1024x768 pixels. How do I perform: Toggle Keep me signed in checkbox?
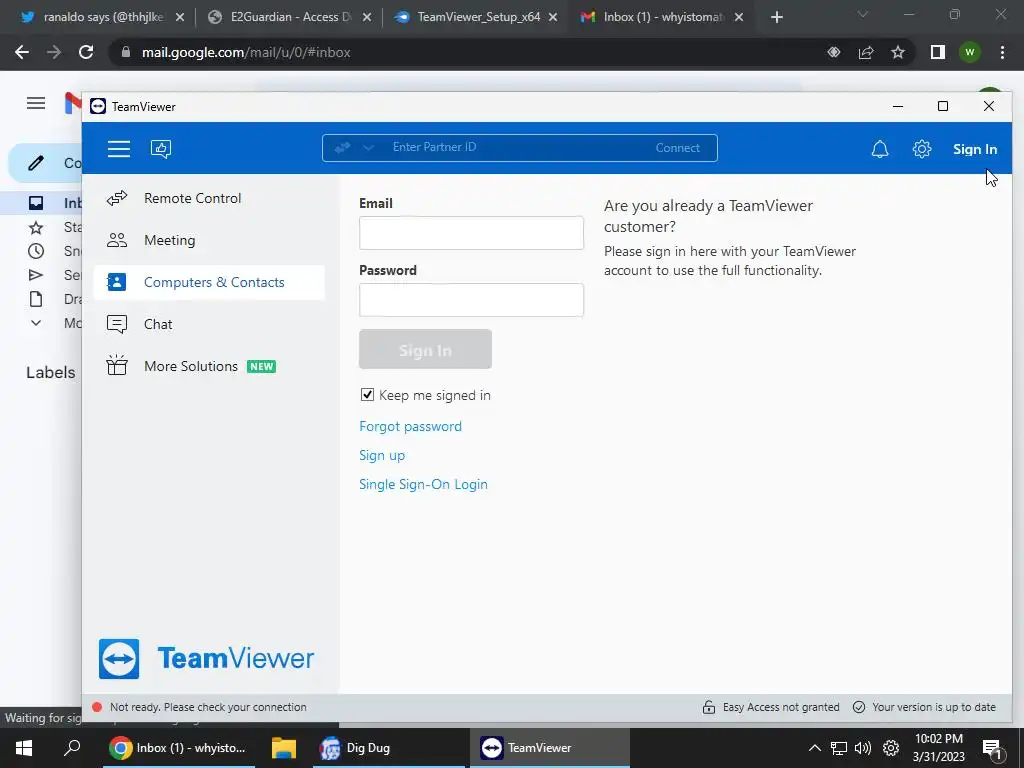click(x=367, y=394)
